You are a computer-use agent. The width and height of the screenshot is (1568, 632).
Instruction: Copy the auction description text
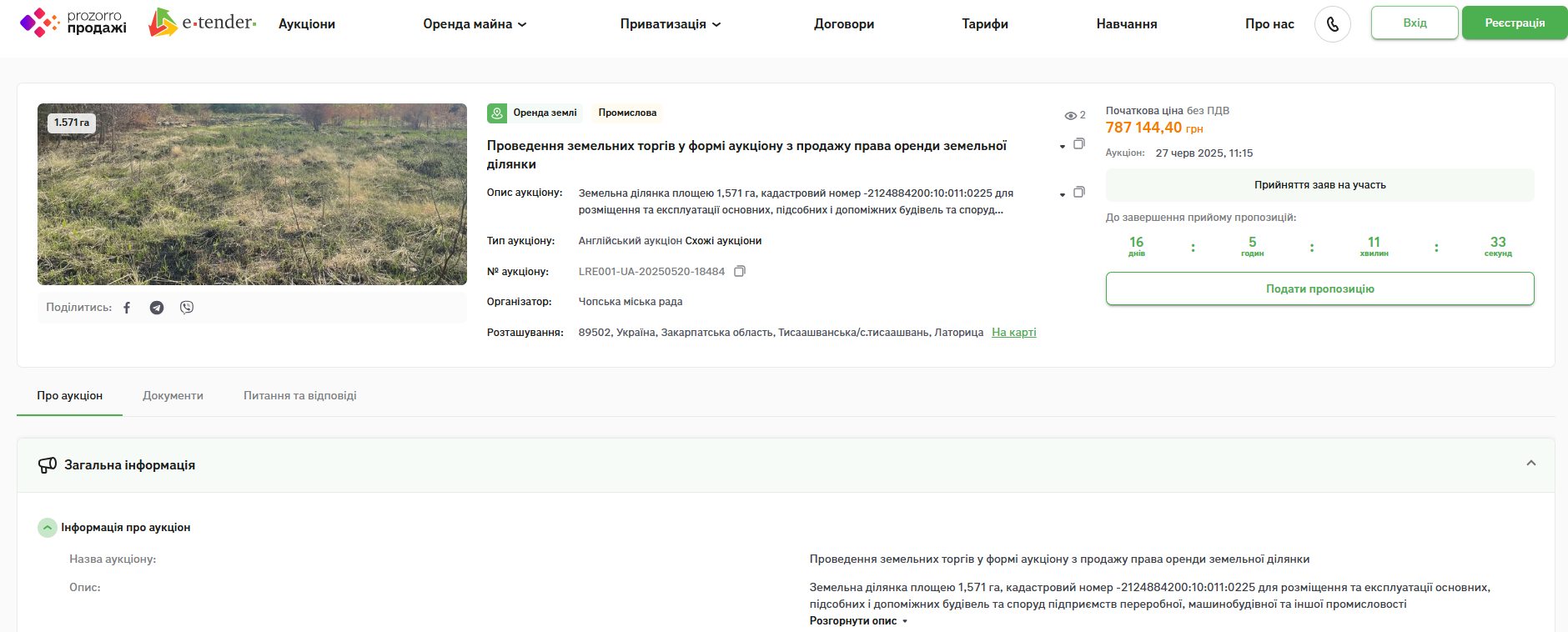tap(1078, 193)
